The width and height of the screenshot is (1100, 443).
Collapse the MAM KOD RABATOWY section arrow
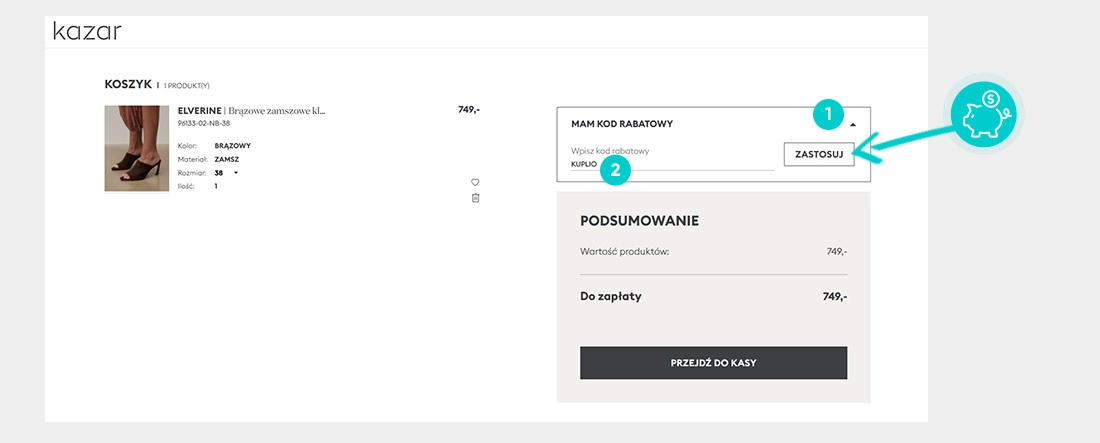[853, 125]
